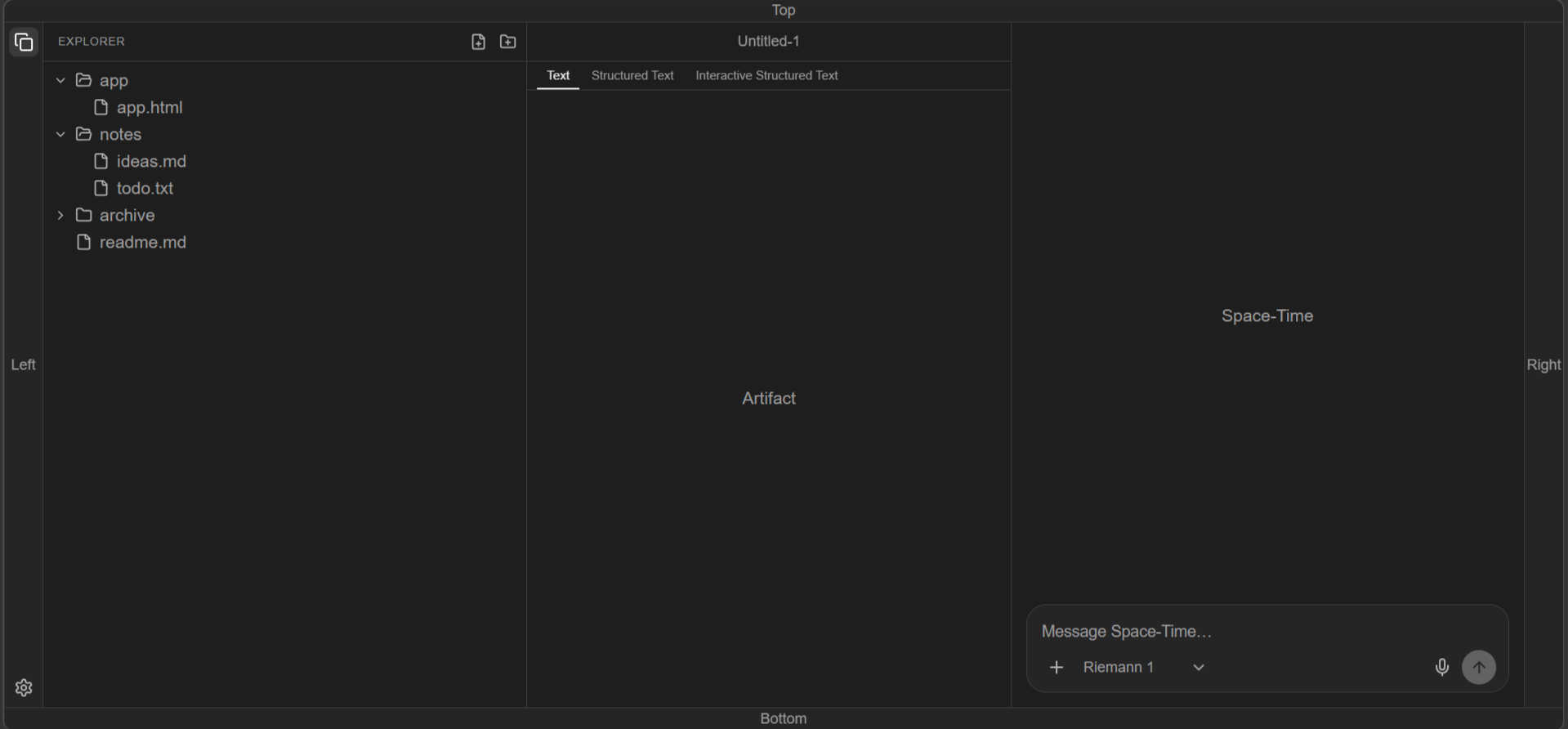Open the readme.md file
Screen dimensions: 1568x729
[x=143, y=242]
